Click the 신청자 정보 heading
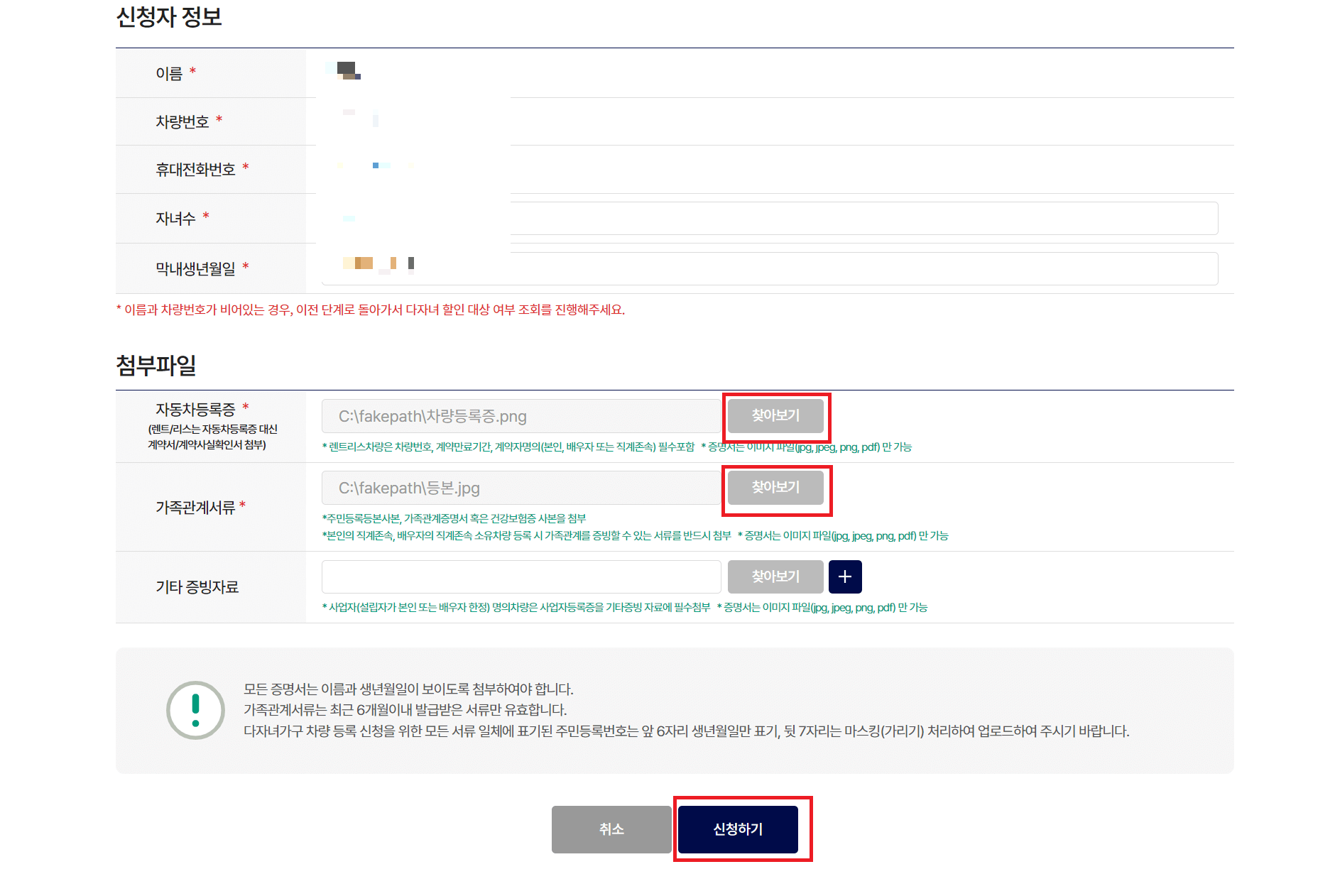1335x896 pixels. pyautogui.click(x=169, y=17)
